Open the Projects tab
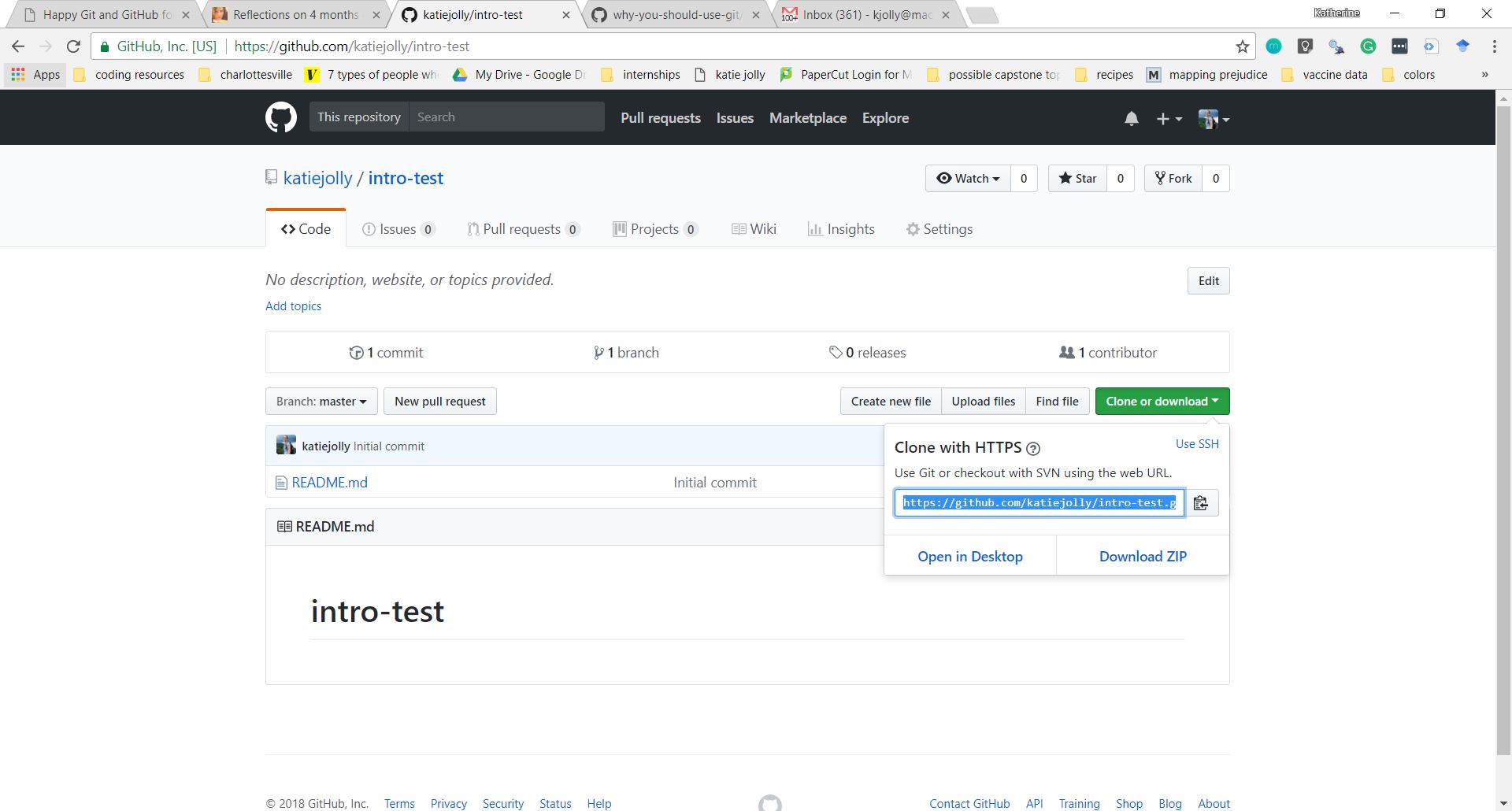The height and width of the screenshot is (811, 1512). pyautogui.click(x=655, y=229)
